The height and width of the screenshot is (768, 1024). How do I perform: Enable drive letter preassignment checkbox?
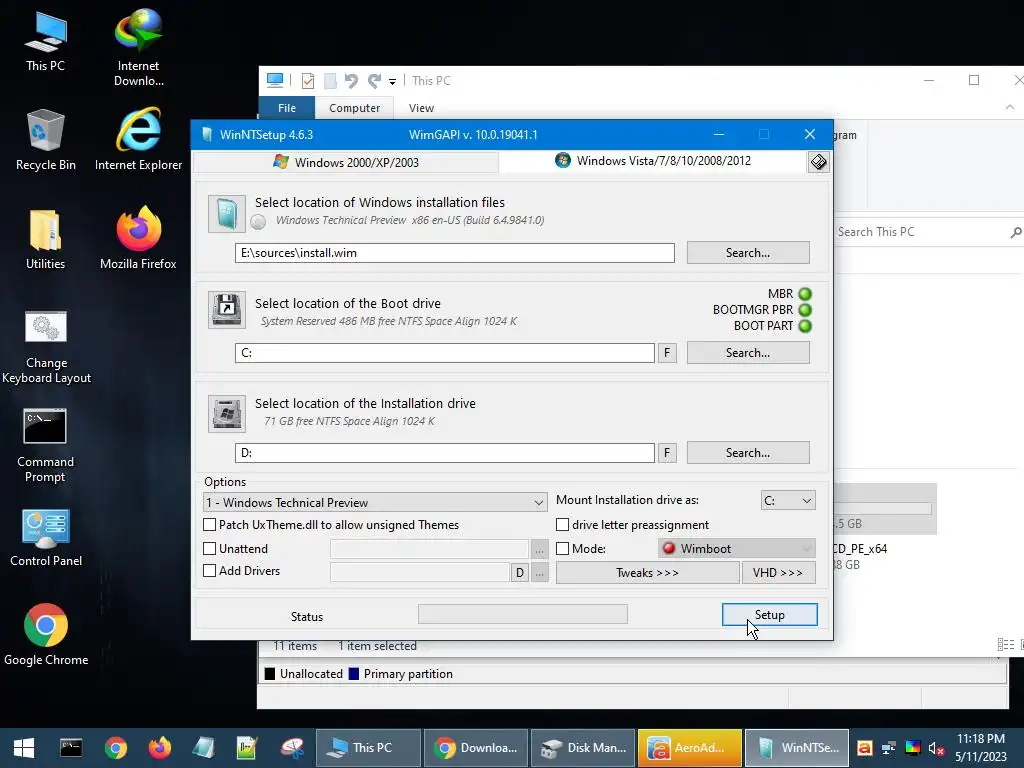tap(562, 524)
